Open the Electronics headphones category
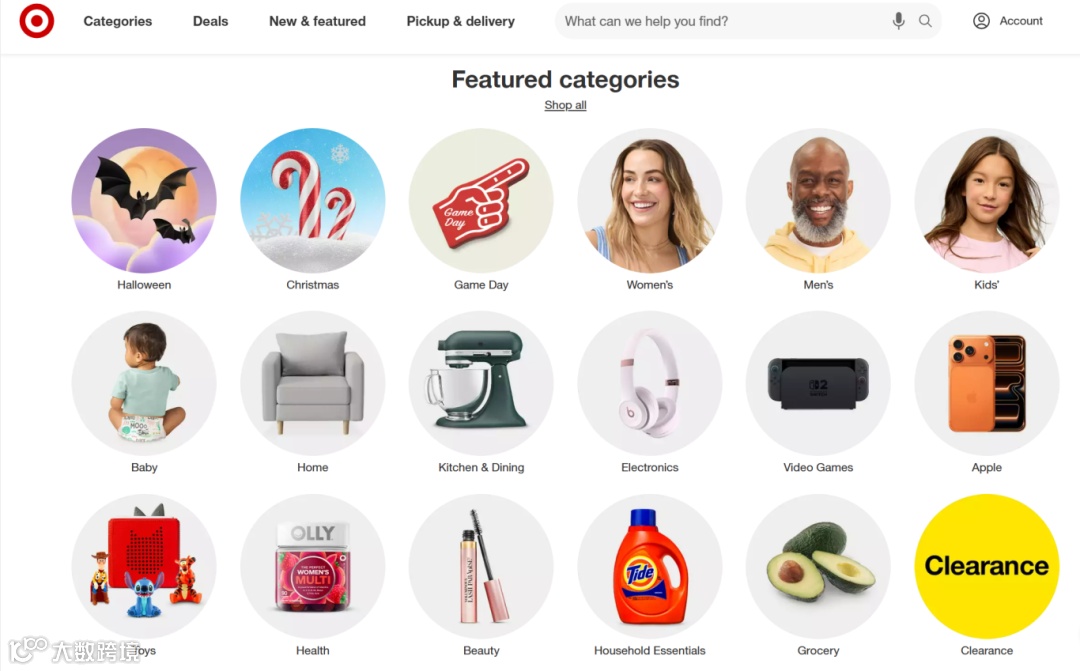 (650, 383)
